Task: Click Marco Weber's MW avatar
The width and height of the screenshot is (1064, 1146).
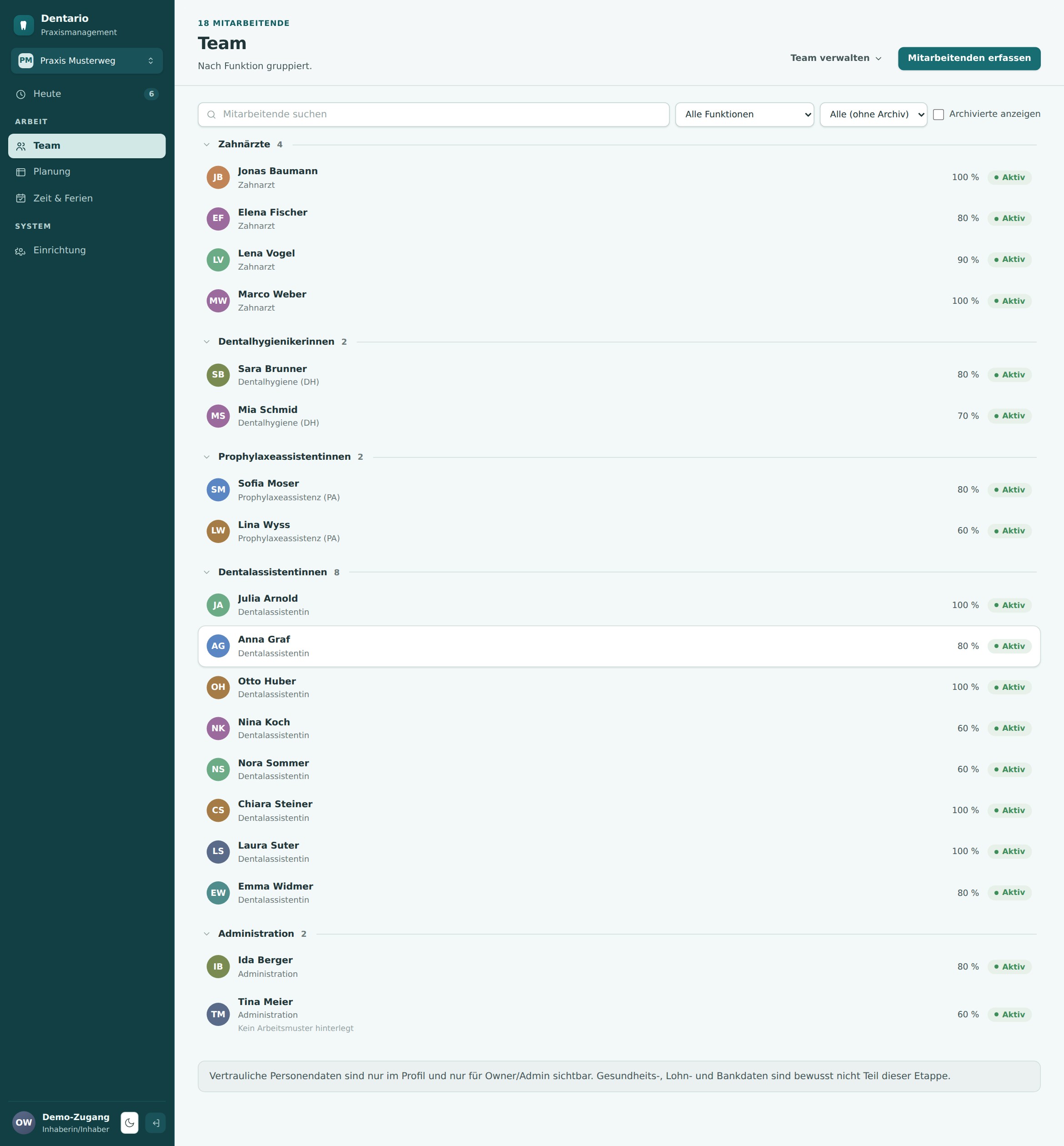Action: [x=218, y=301]
